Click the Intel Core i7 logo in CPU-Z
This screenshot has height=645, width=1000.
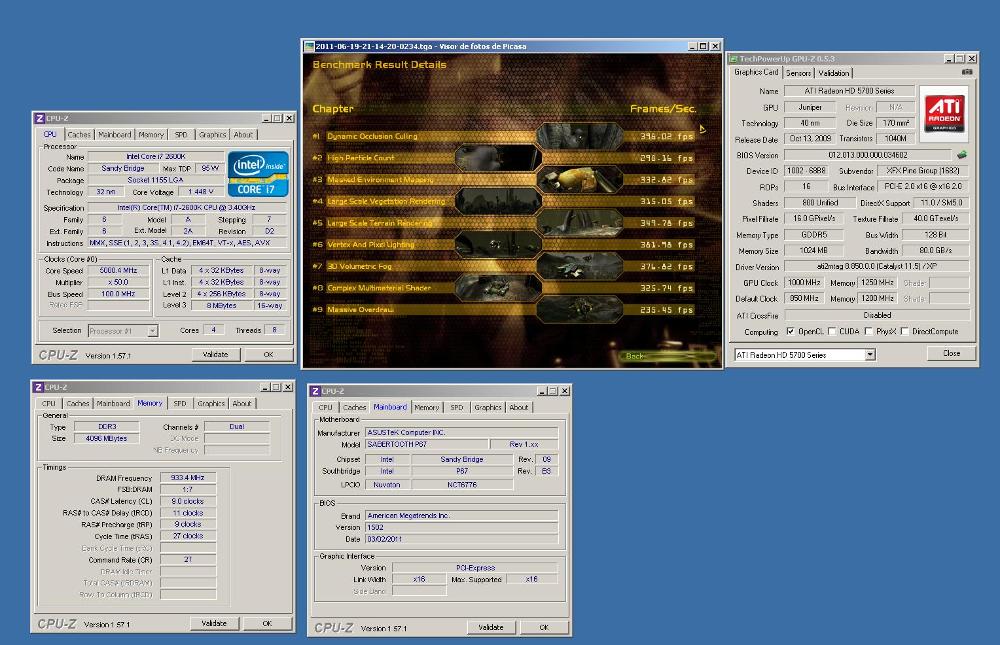click(258, 174)
